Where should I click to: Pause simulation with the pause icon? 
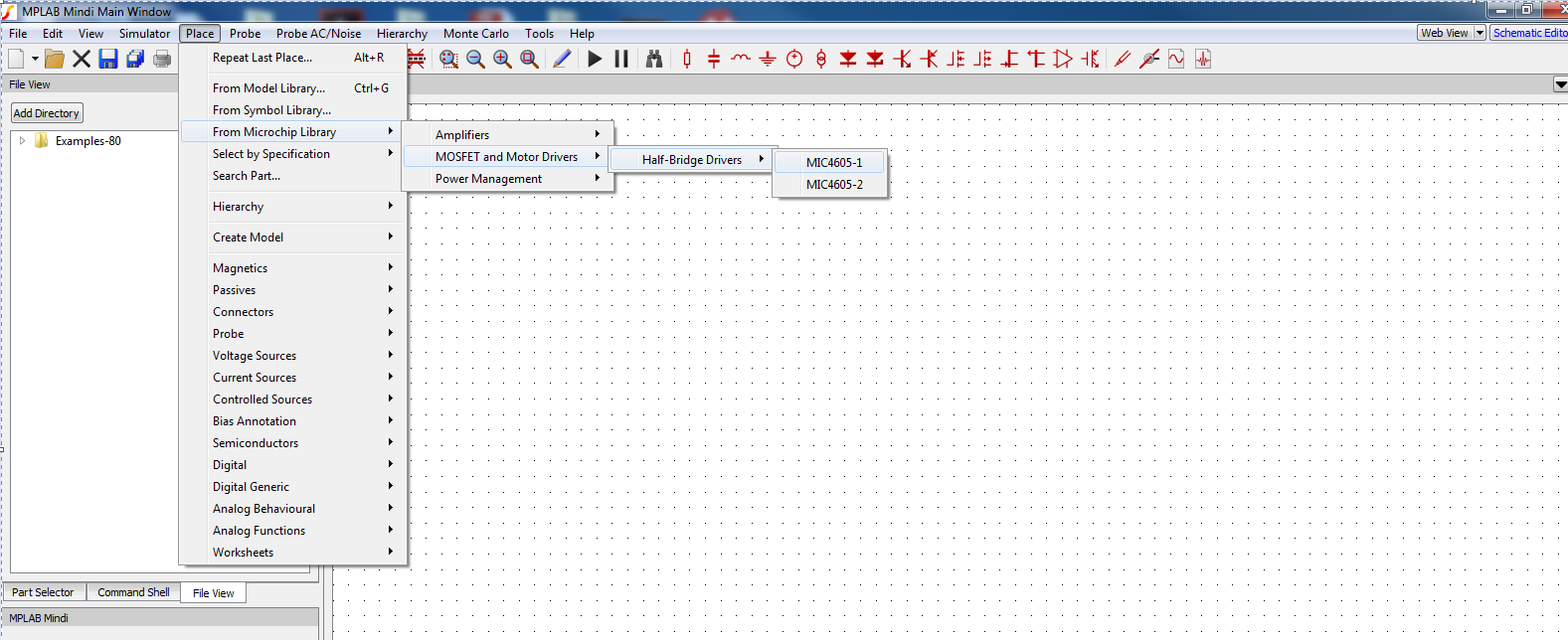(621, 59)
